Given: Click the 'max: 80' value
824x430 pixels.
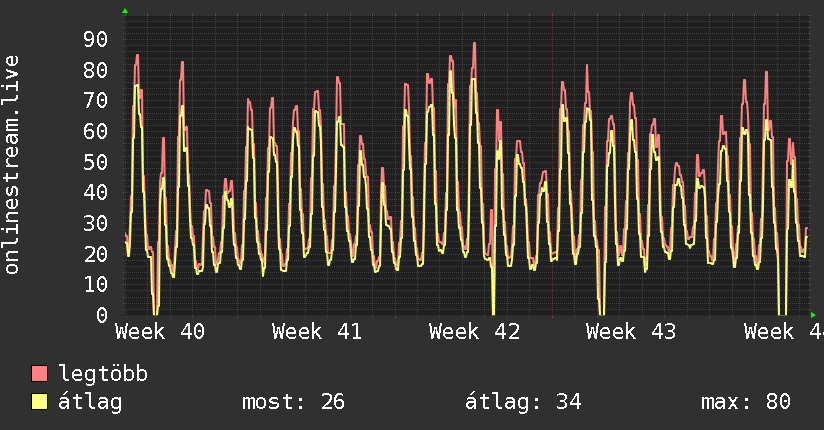Looking at the screenshot, I should (746, 402).
